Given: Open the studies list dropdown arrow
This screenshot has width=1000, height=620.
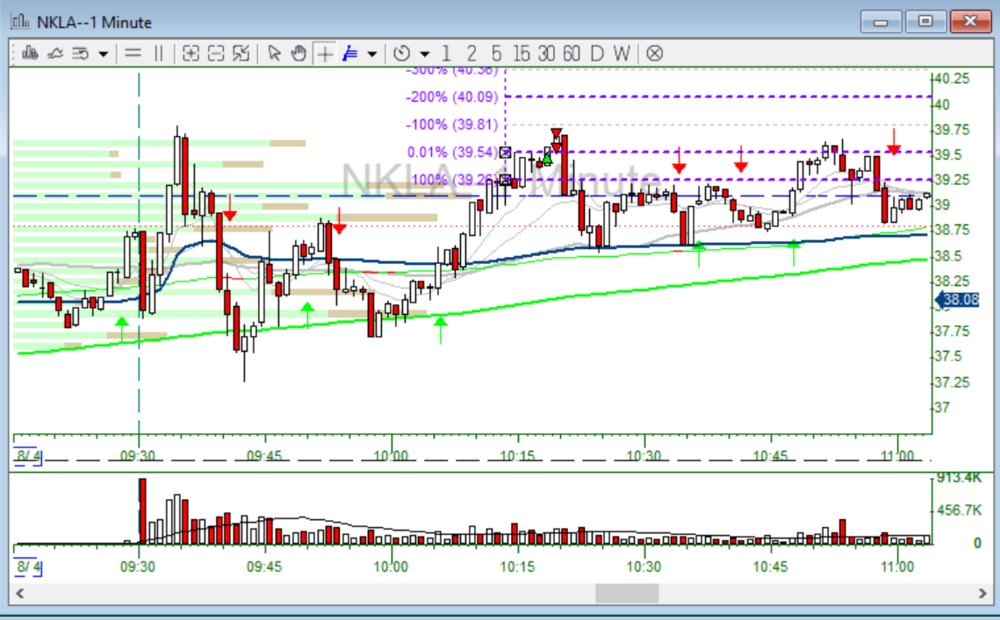Looking at the screenshot, I should [x=103, y=53].
